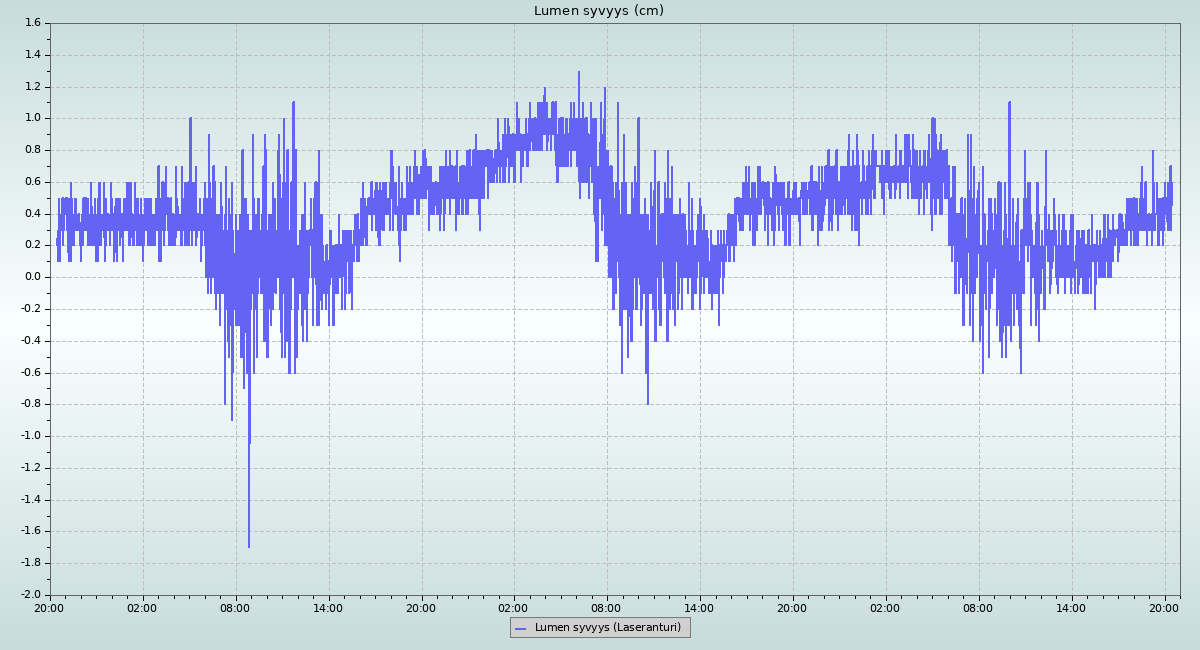This screenshot has width=1200, height=650.
Task: Click the last 14:00 label on the time axis
Action: 1071,607
